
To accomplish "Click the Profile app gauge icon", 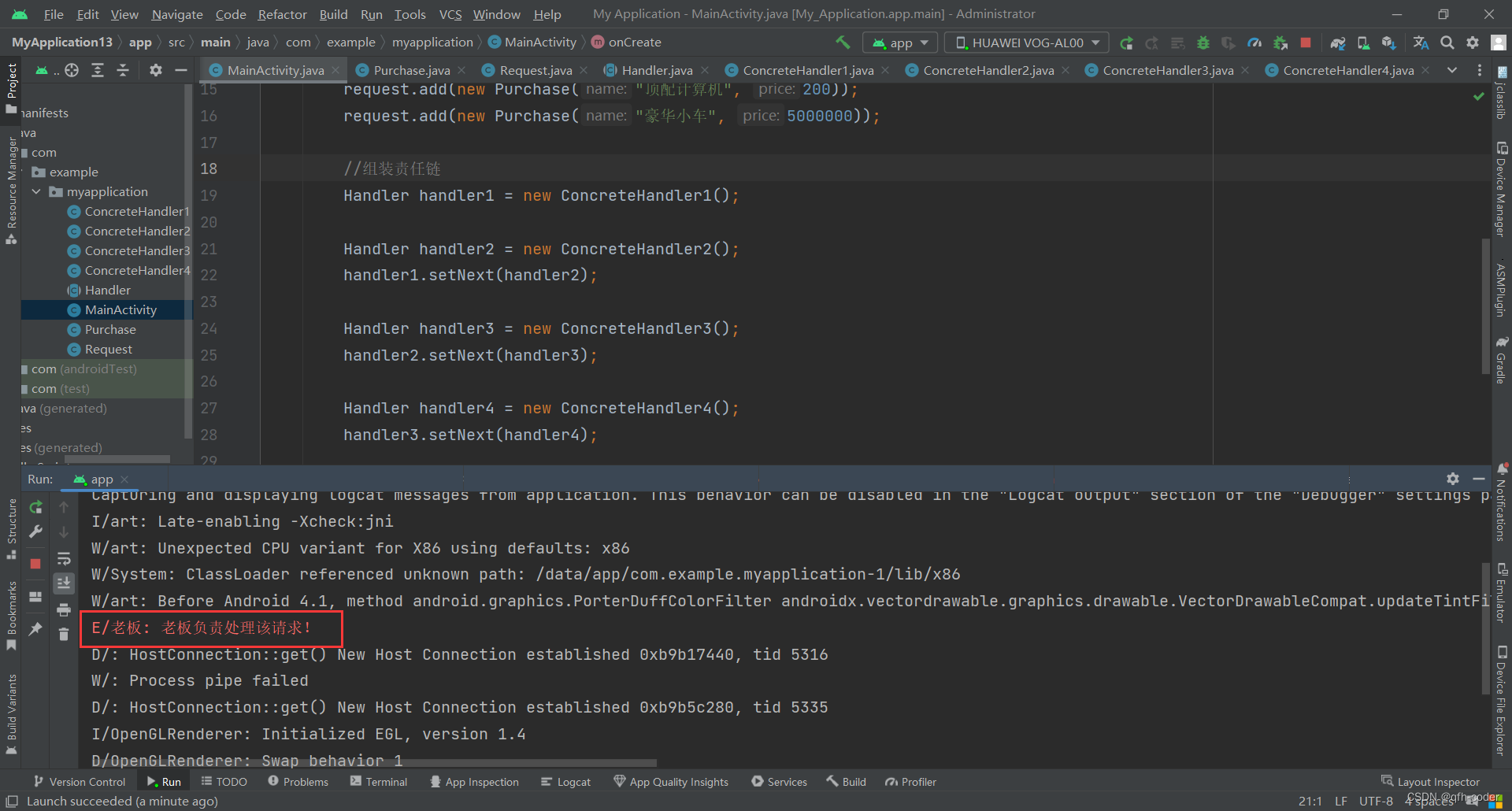I will pyautogui.click(x=1254, y=43).
